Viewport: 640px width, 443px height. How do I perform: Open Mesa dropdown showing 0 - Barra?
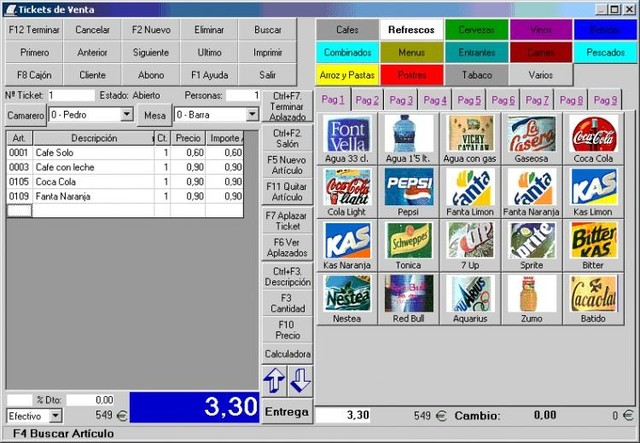[253, 115]
